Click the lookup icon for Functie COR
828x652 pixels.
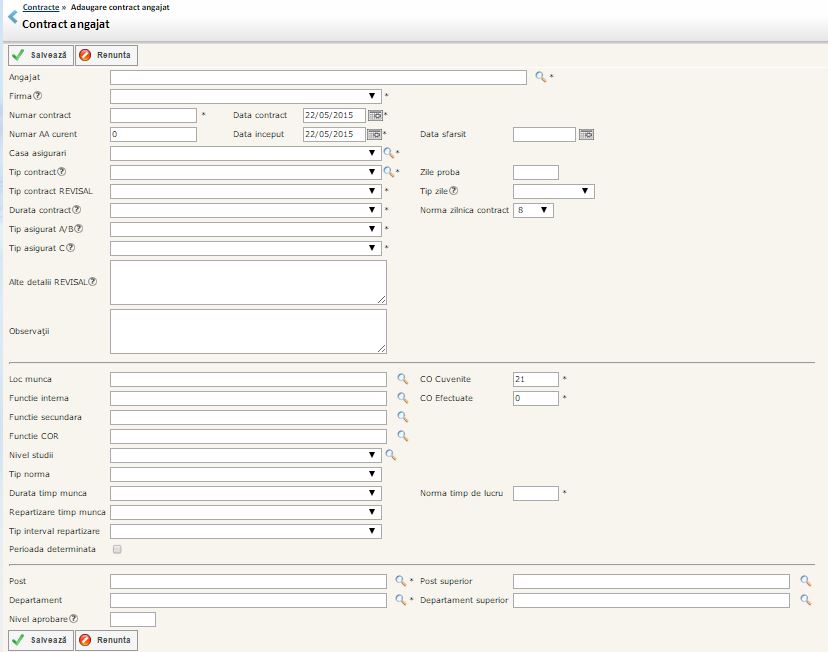point(402,437)
